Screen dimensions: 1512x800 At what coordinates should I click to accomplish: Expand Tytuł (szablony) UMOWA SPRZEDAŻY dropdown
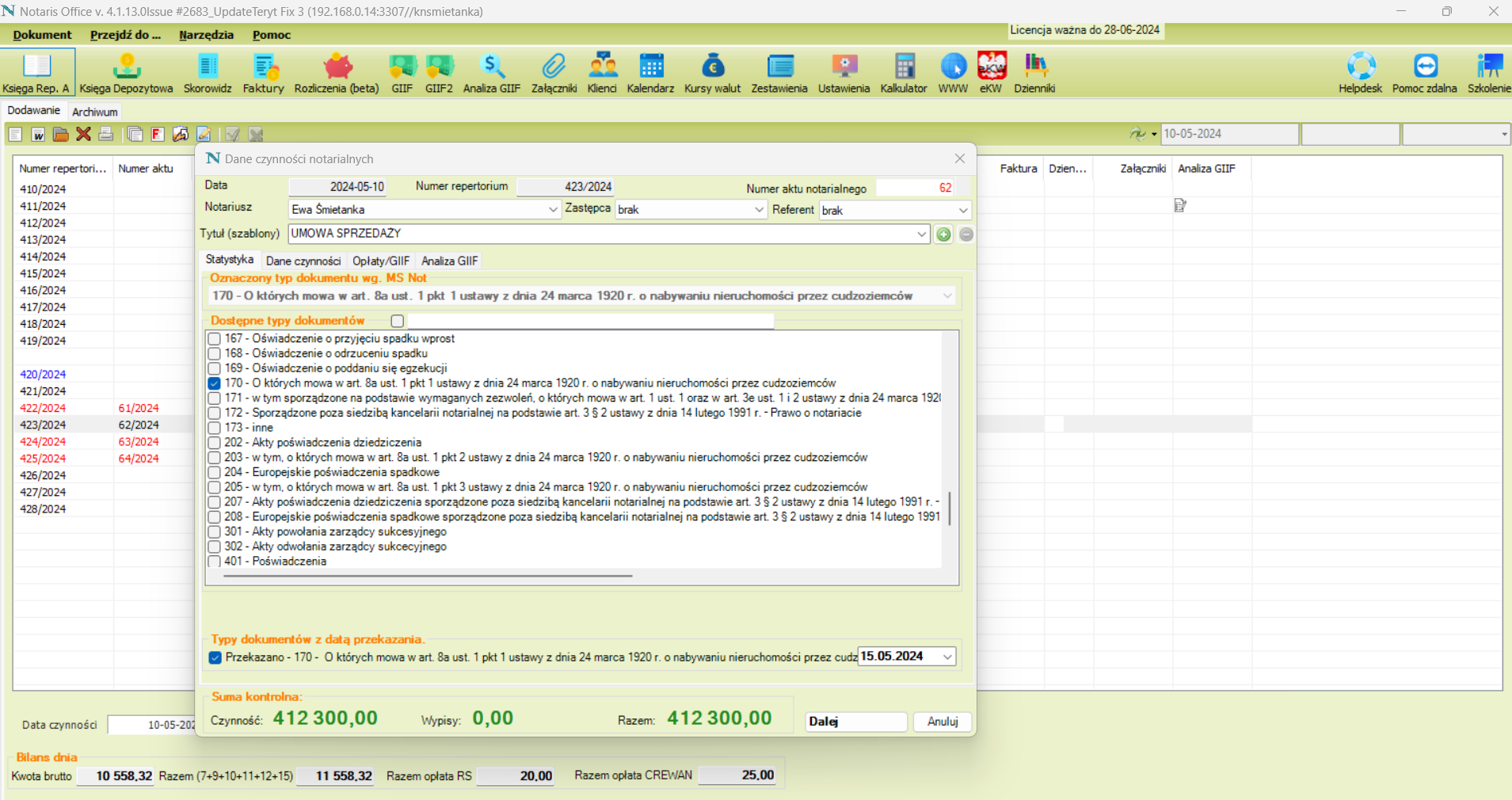tap(921, 234)
